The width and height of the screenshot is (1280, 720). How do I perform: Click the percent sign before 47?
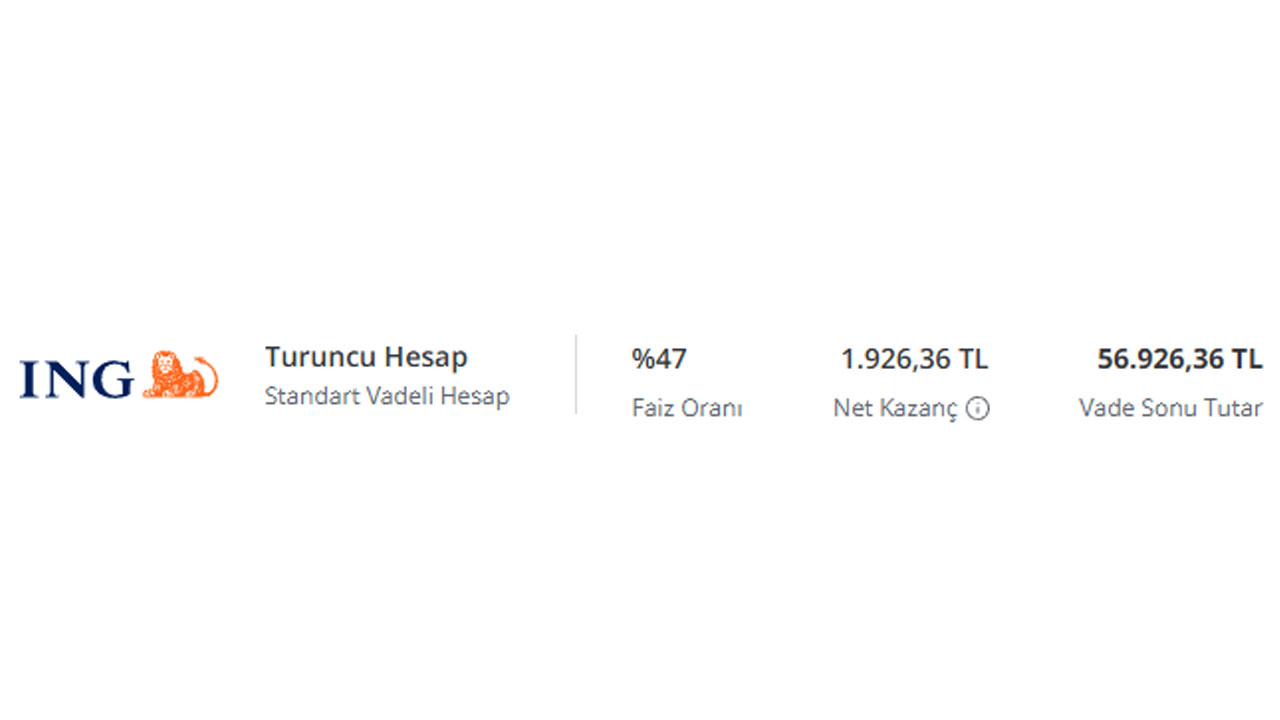pyautogui.click(x=642, y=358)
